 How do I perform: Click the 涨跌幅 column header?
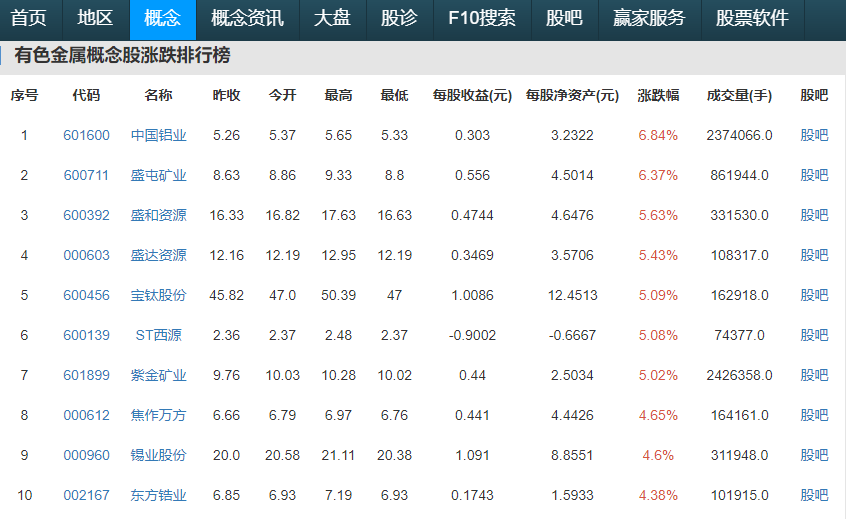[x=658, y=95]
